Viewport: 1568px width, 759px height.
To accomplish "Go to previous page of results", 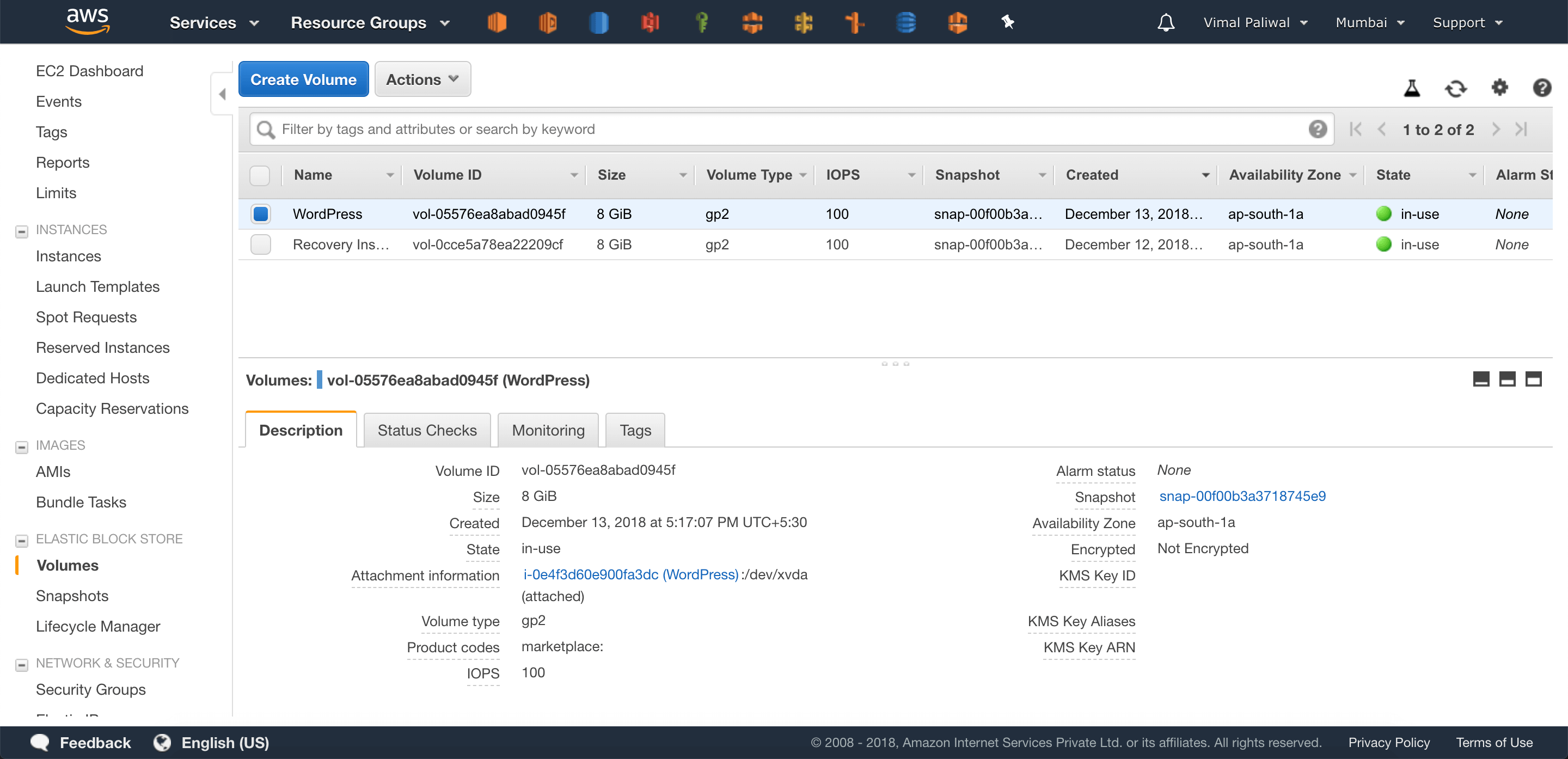I will 1382,129.
